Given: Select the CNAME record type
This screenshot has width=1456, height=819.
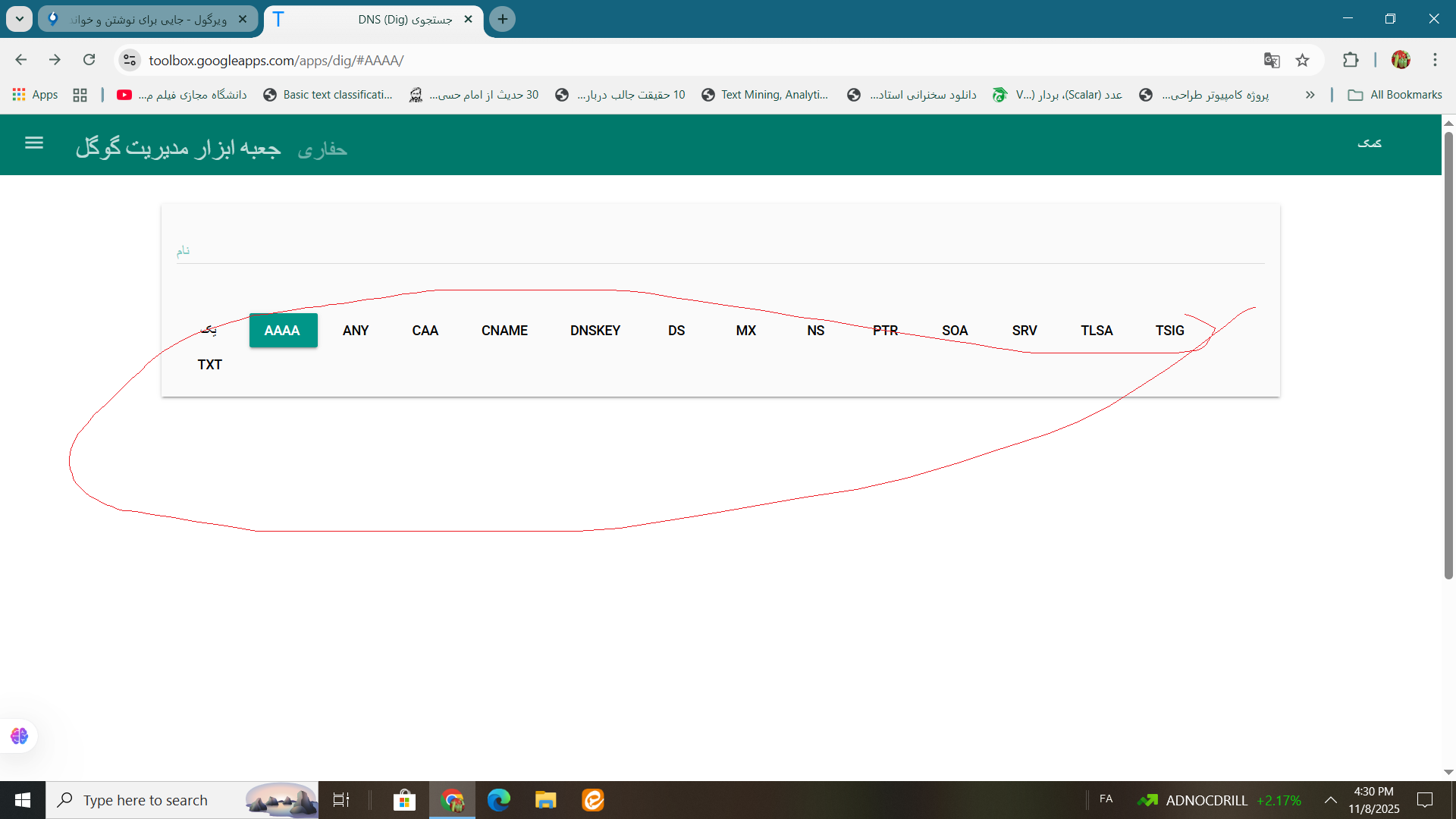Looking at the screenshot, I should 504,331.
